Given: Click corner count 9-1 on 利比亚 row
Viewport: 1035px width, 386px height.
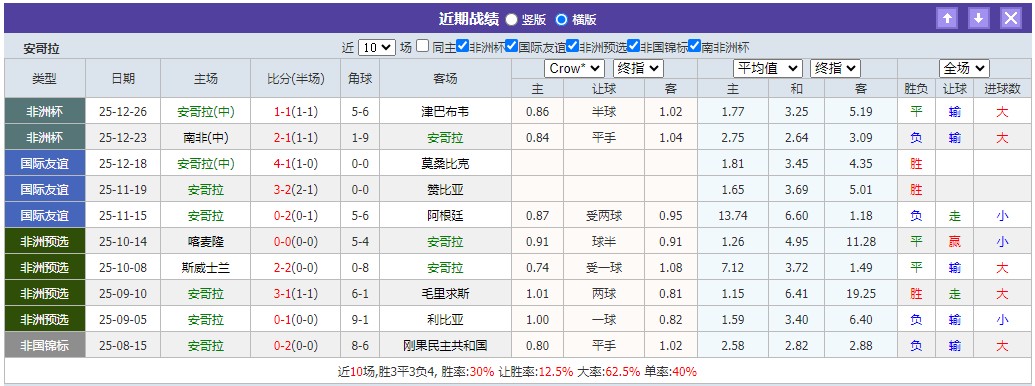Looking at the screenshot, I should coord(360,319).
